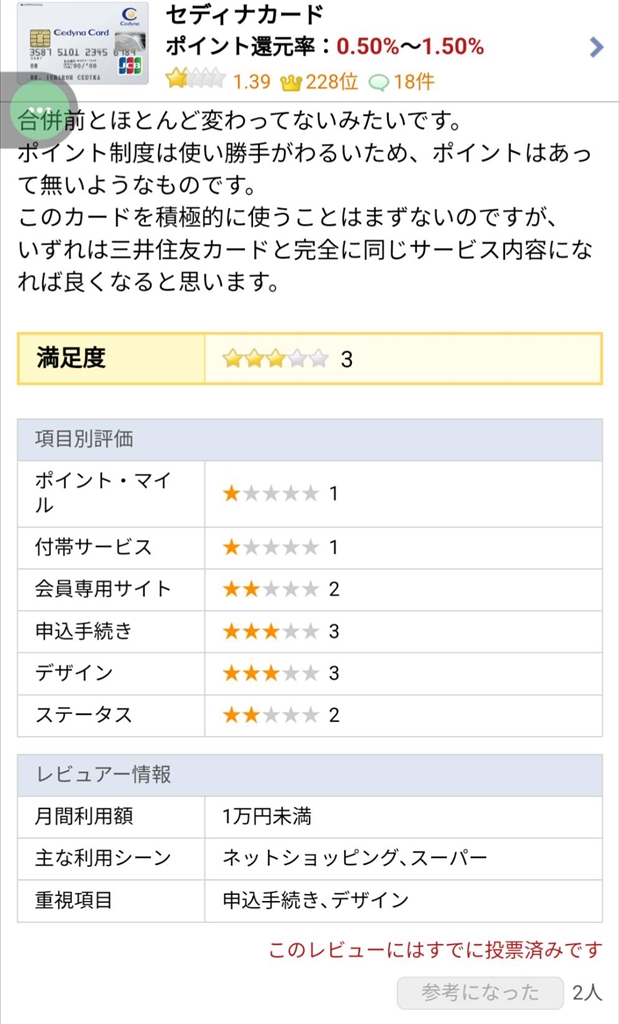
Task: Tap the crown ranking icon
Action: pos(291,82)
